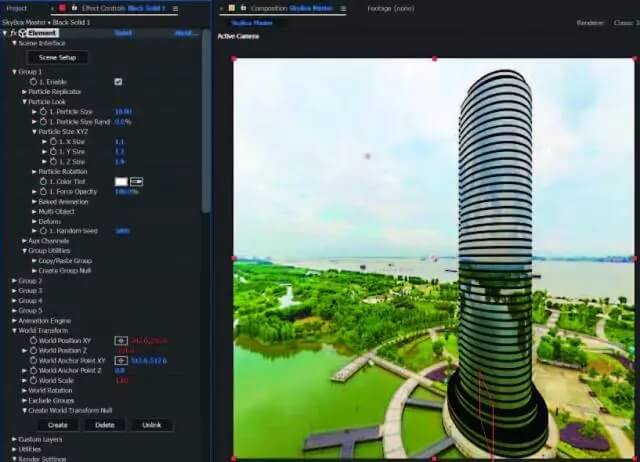Expand the Animation Engine section

coord(14,320)
